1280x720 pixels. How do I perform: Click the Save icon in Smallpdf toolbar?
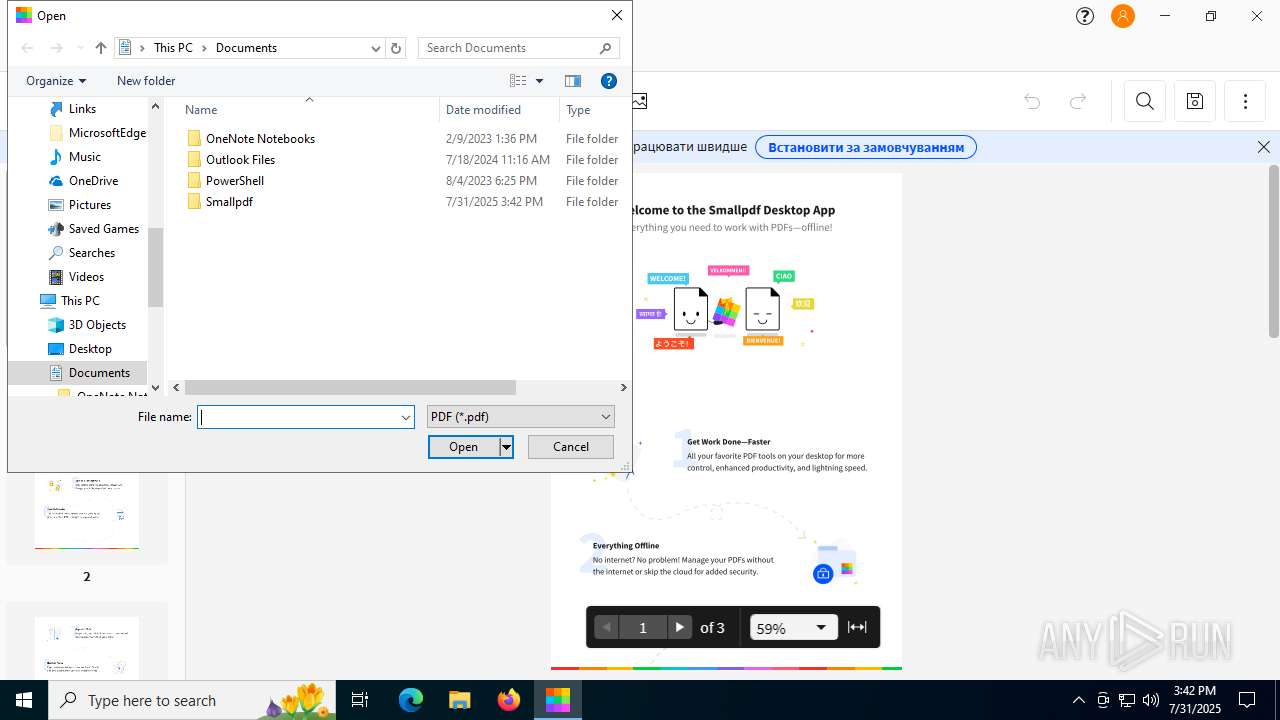(x=1195, y=101)
